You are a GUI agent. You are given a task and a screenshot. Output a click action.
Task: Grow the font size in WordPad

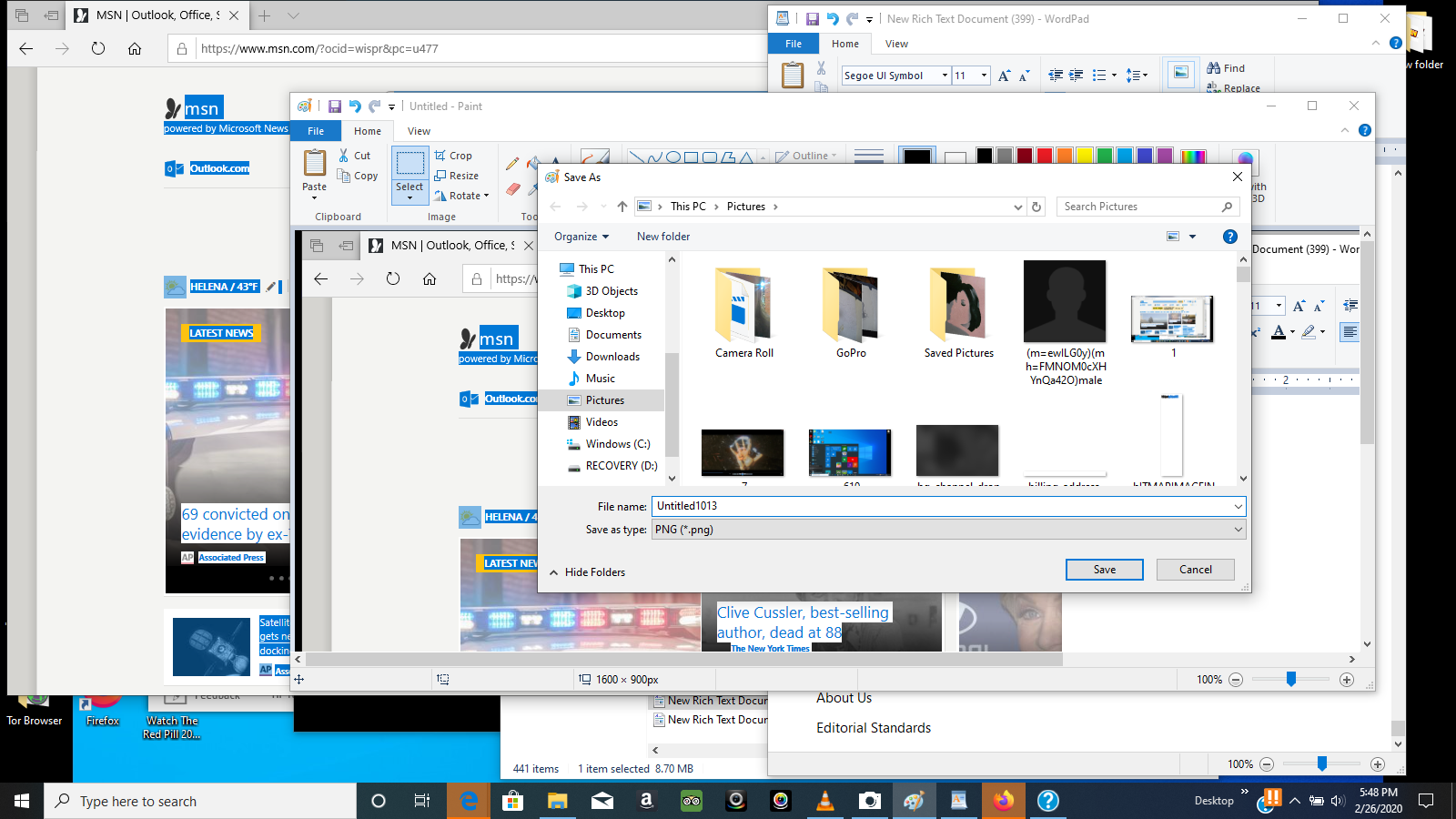click(x=1004, y=76)
